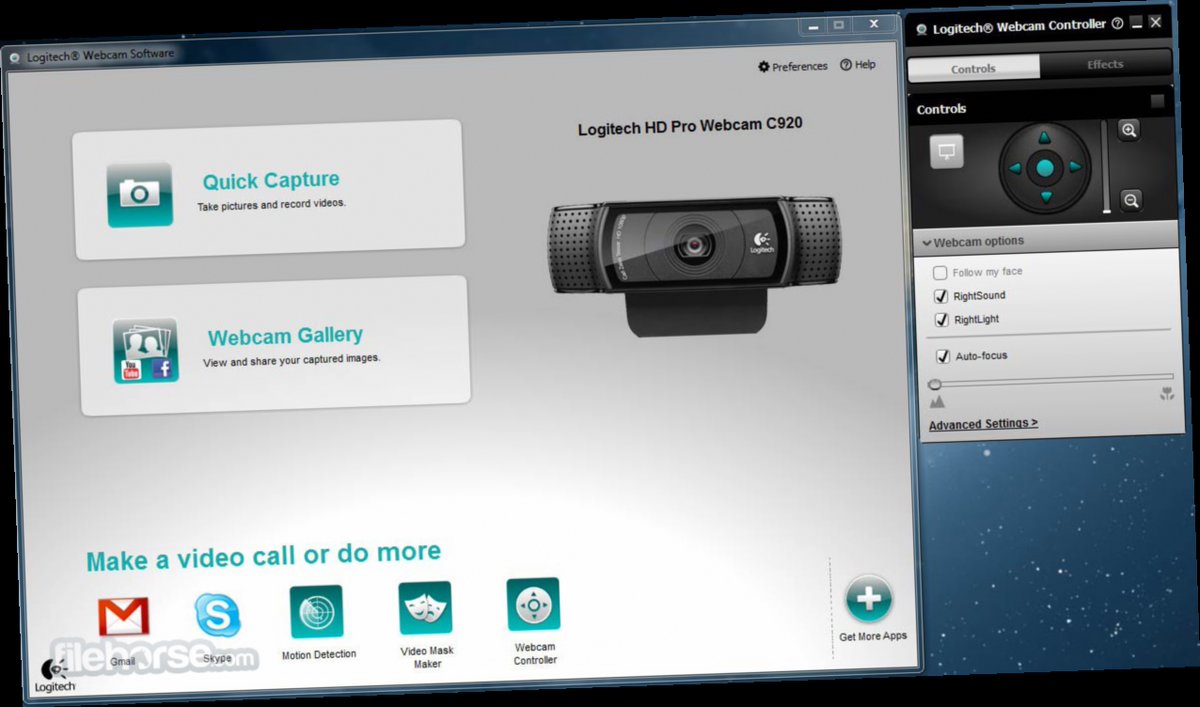Click the center reset button of pan pad
The image size is (1200, 707).
pos(1045,167)
